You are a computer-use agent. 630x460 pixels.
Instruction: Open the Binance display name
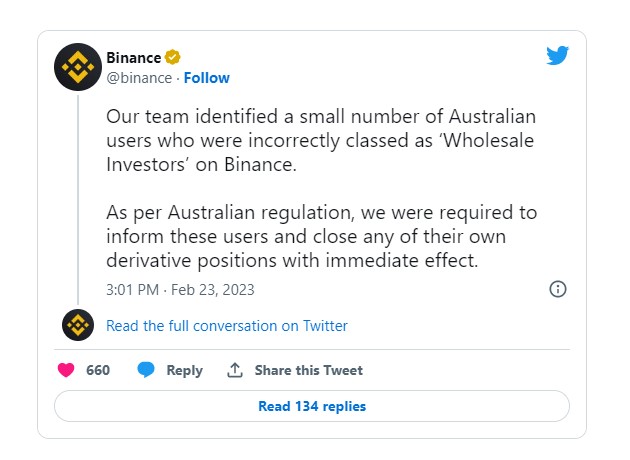133,57
